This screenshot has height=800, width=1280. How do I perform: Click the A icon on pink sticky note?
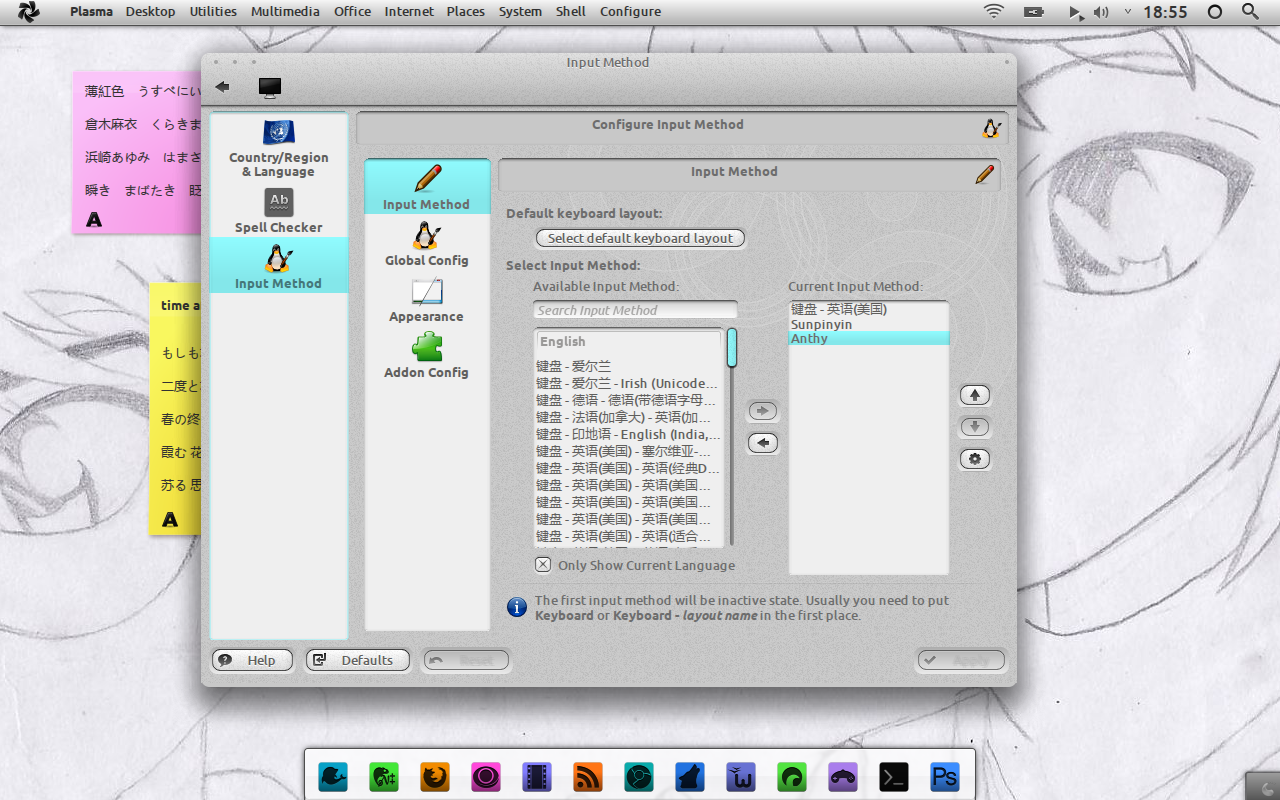pyautogui.click(x=94, y=219)
